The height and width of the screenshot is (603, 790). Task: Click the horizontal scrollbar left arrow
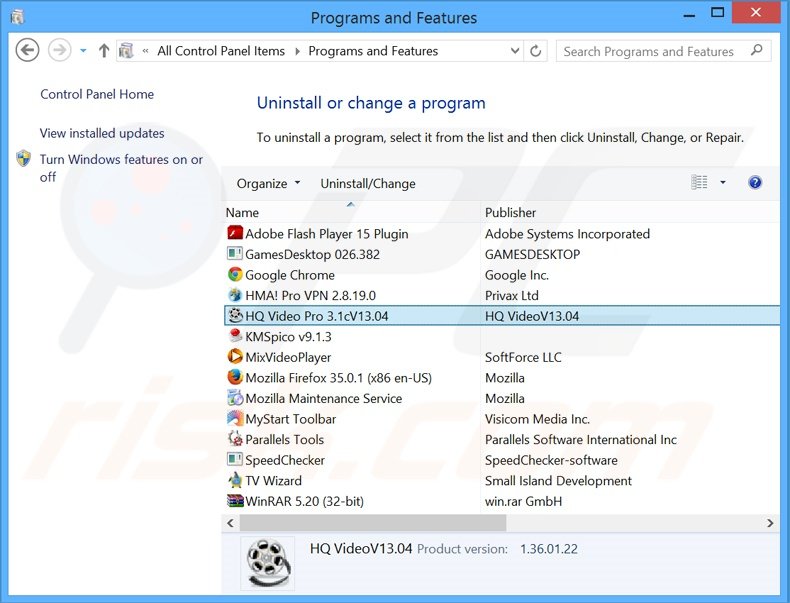(230, 523)
